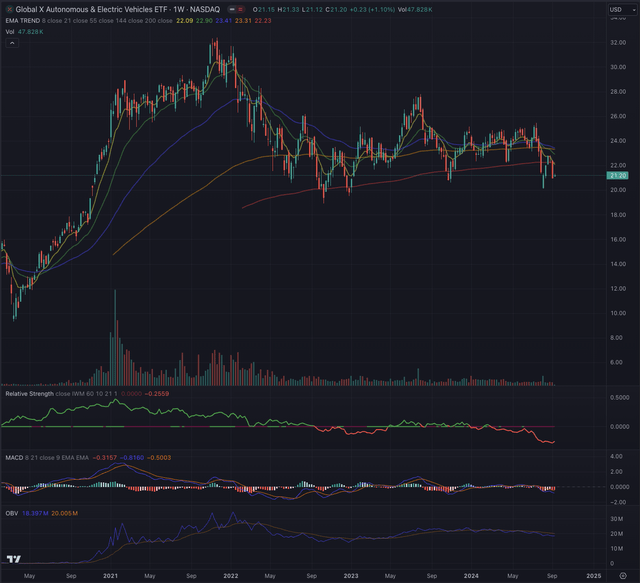
Task: Click the red EMA value 22.23
Action: click(x=263, y=20)
